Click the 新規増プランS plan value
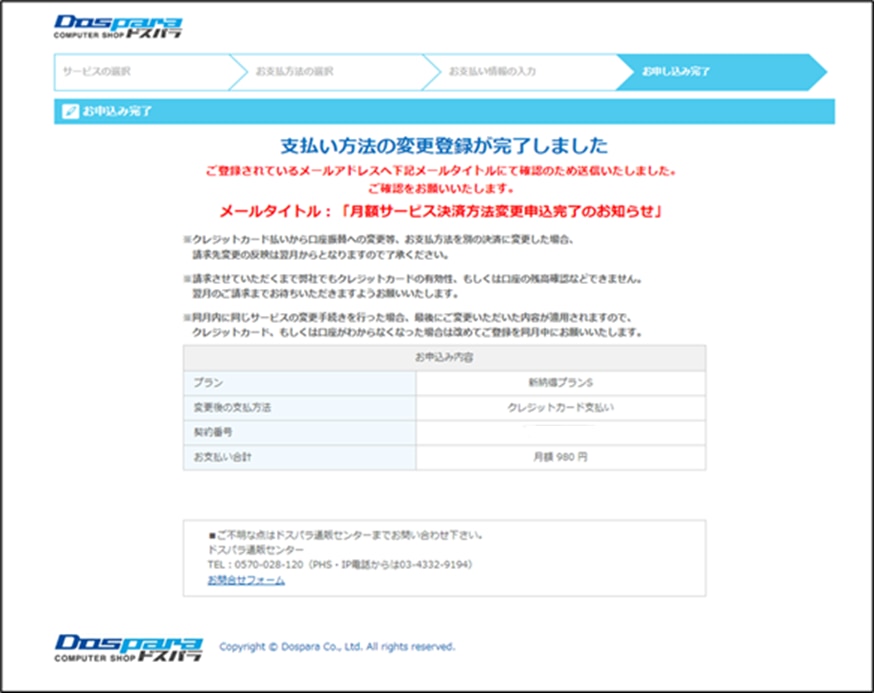874x693 pixels. [x=560, y=382]
